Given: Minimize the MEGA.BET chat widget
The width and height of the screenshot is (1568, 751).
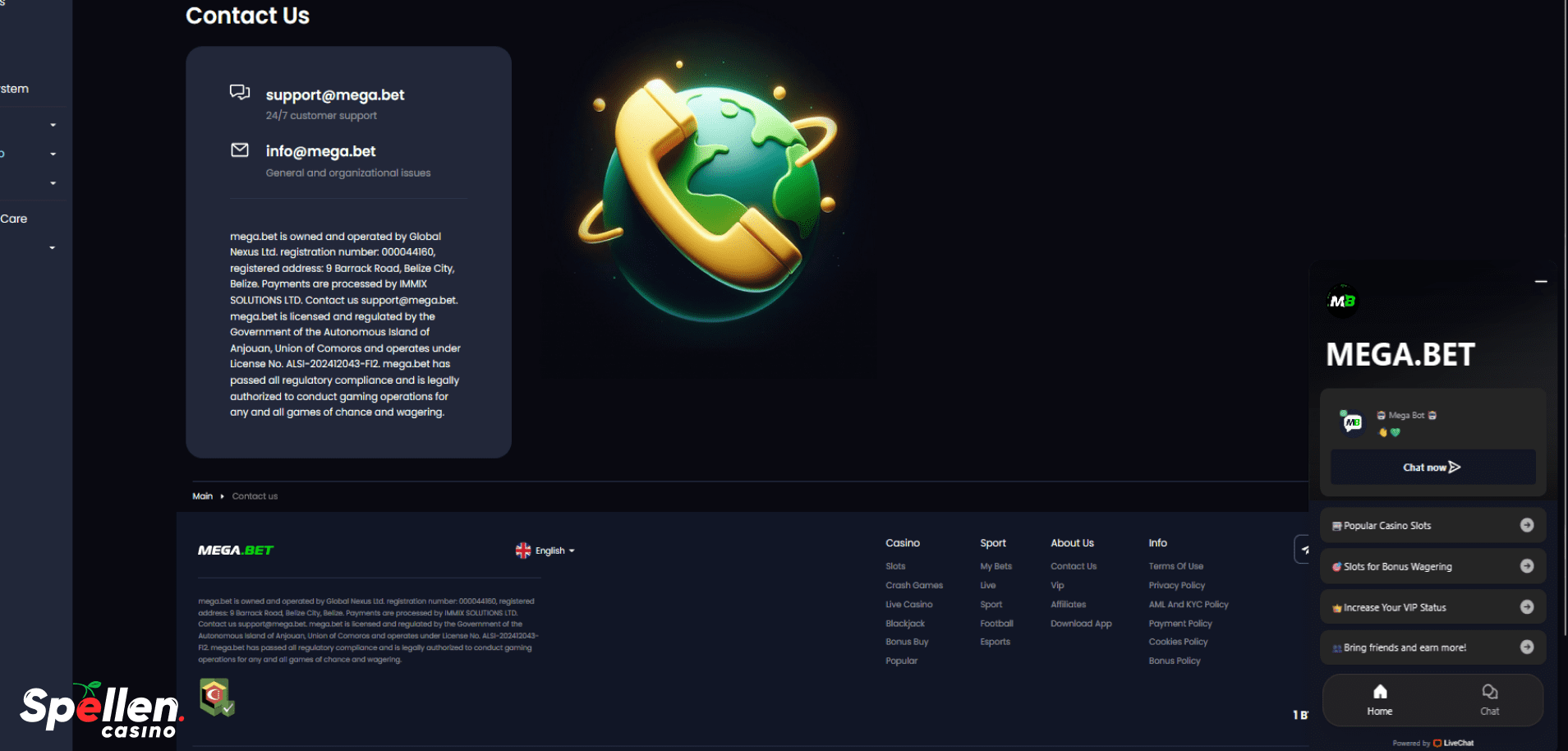Looking at the screenshot, I should (1541, 282).
